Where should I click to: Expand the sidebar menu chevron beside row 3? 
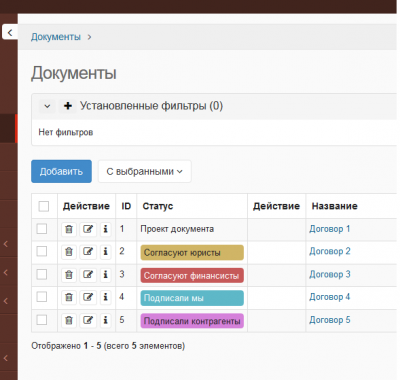pyautogui.click(x=6, y=273)
